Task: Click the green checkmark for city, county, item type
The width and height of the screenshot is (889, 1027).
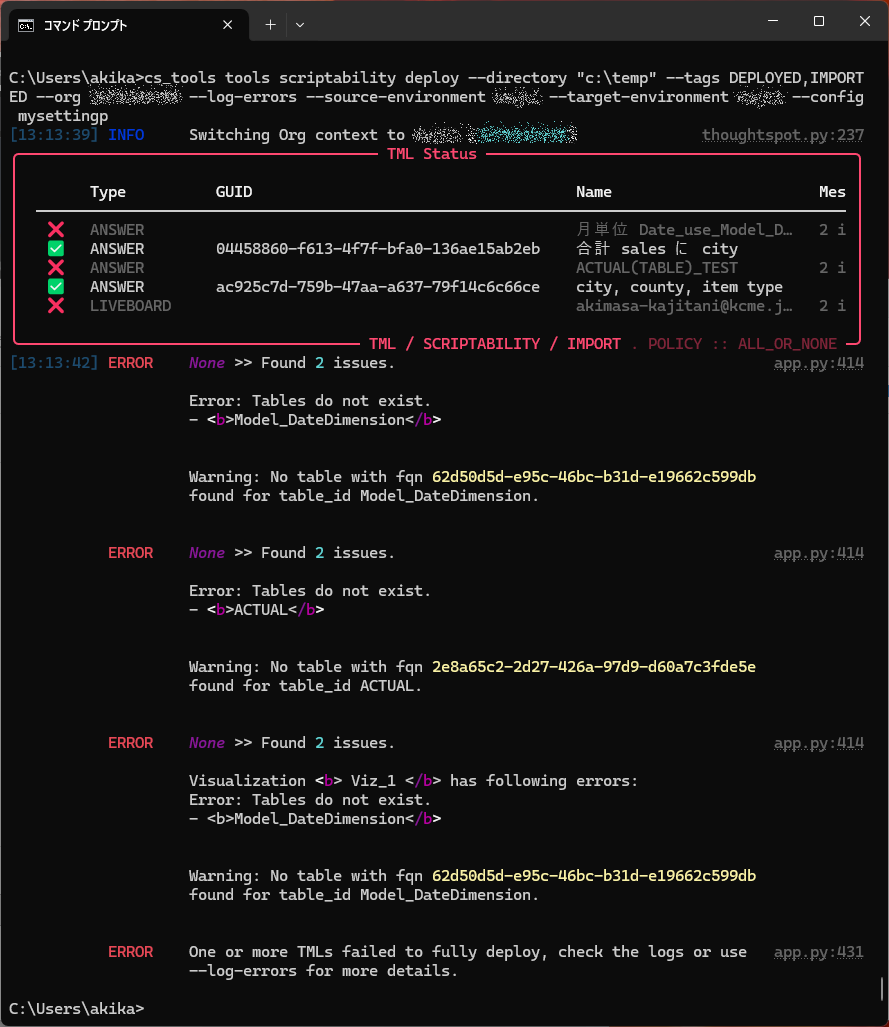Action: tap(56, 287)
